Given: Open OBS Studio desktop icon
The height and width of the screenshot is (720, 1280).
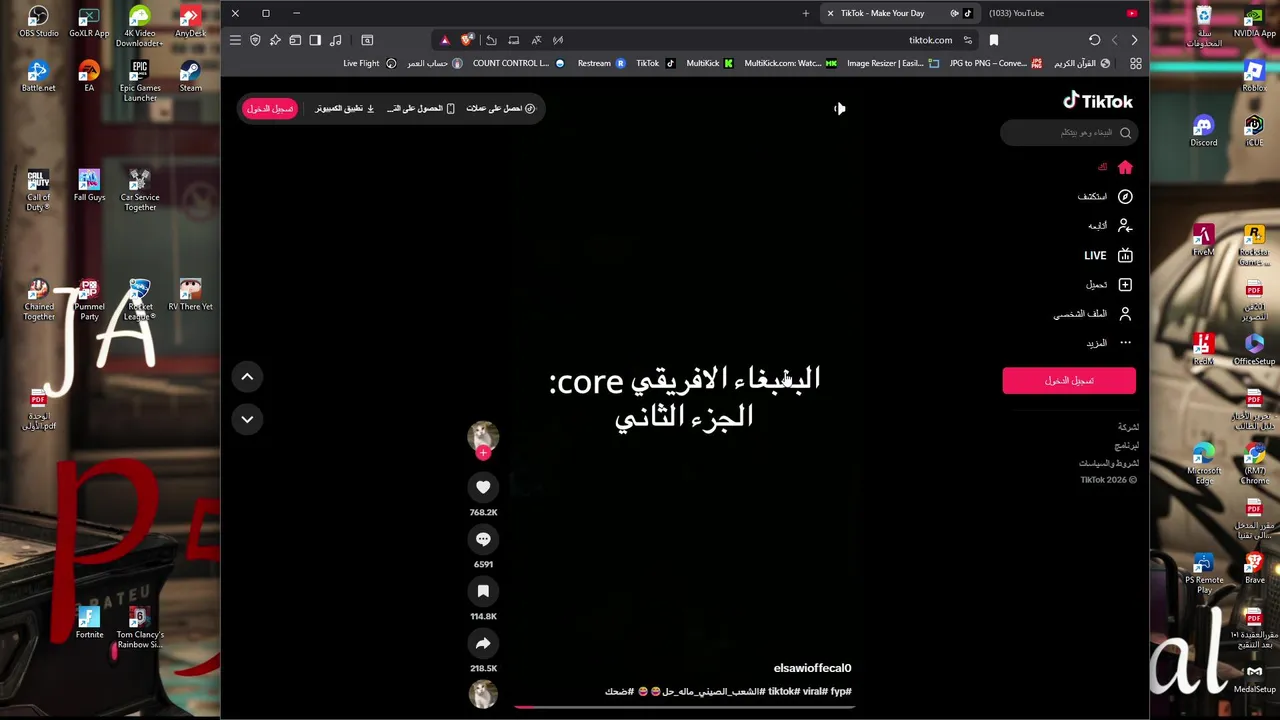Looking at the screenshot, I should tap(38, 22).
